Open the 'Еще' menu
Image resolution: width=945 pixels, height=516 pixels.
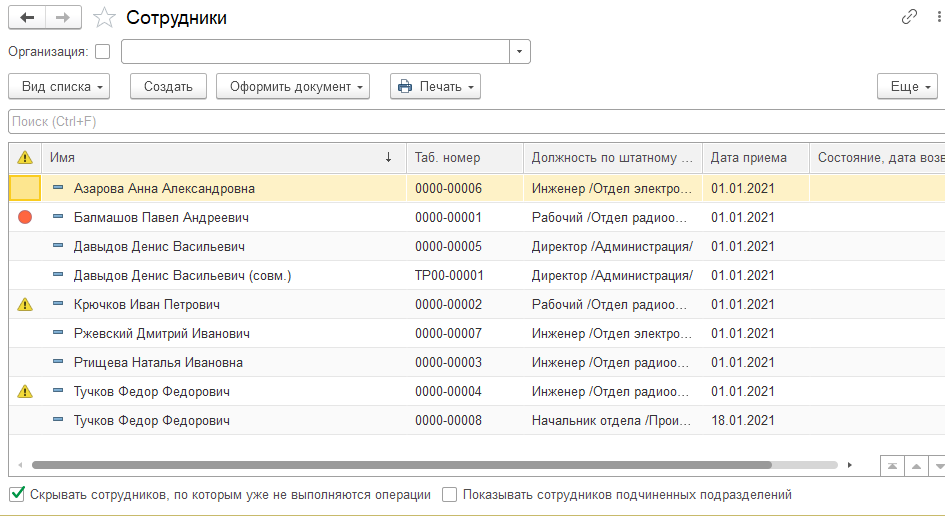click(907, 87)
